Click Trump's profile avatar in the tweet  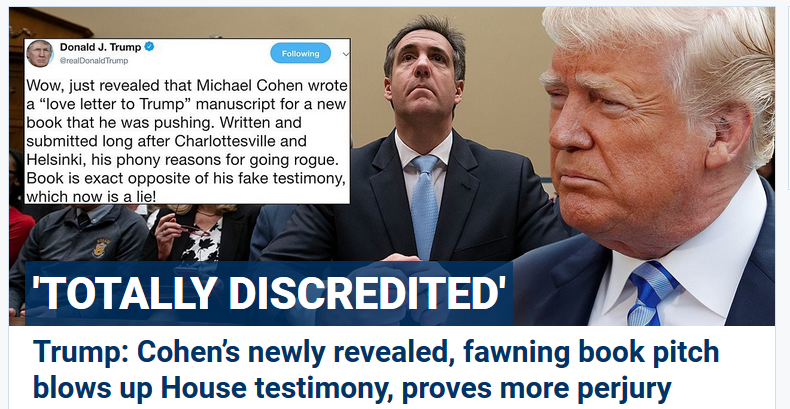40,53
